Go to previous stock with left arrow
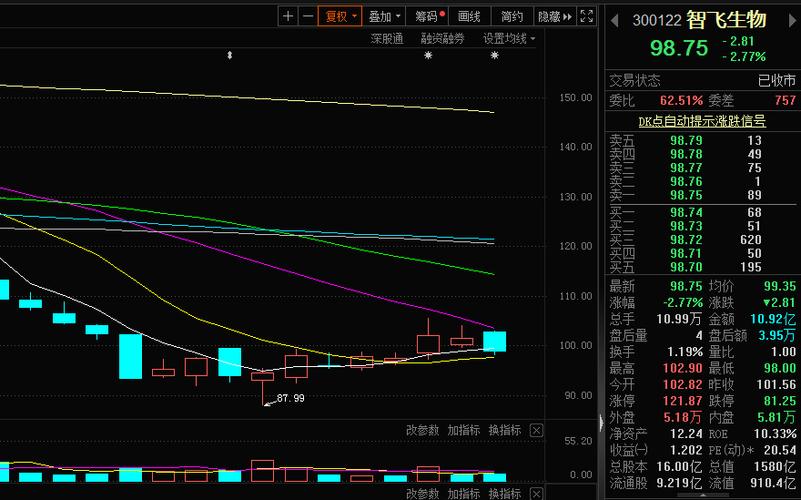The height and width of the screenshot is (500, 801). pos(615,20)
